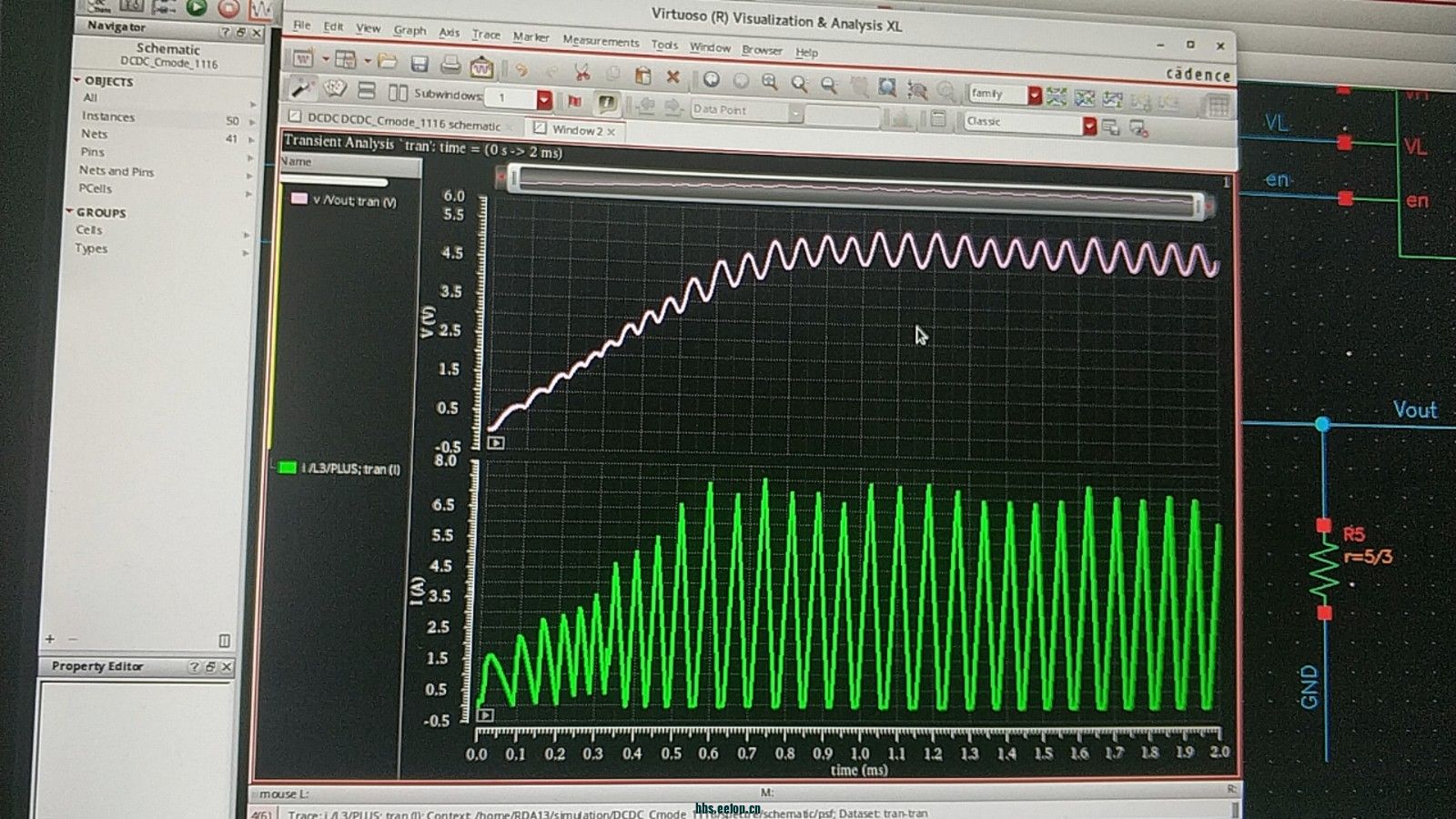Select Pins in the Navigator
The width and height of the screenshot is (1456, 819).
pyautogui.click(x=92, y=151)
